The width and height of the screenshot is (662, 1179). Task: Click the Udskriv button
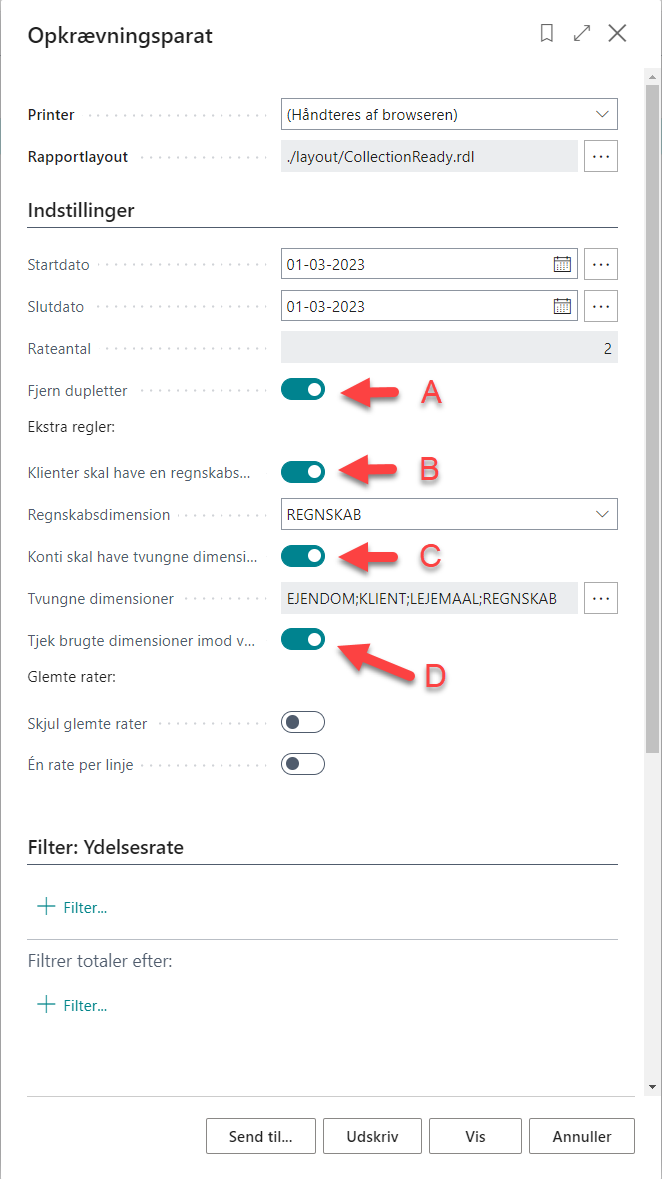point(372,1136)
